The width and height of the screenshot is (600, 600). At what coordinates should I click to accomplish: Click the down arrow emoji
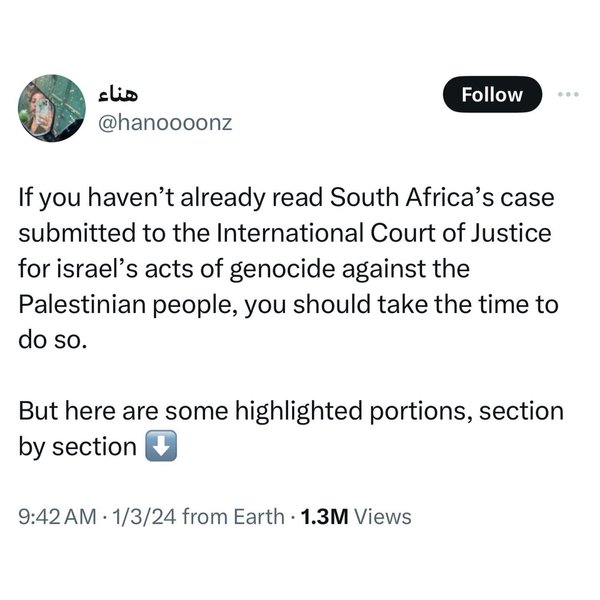(x=160, y=447)
